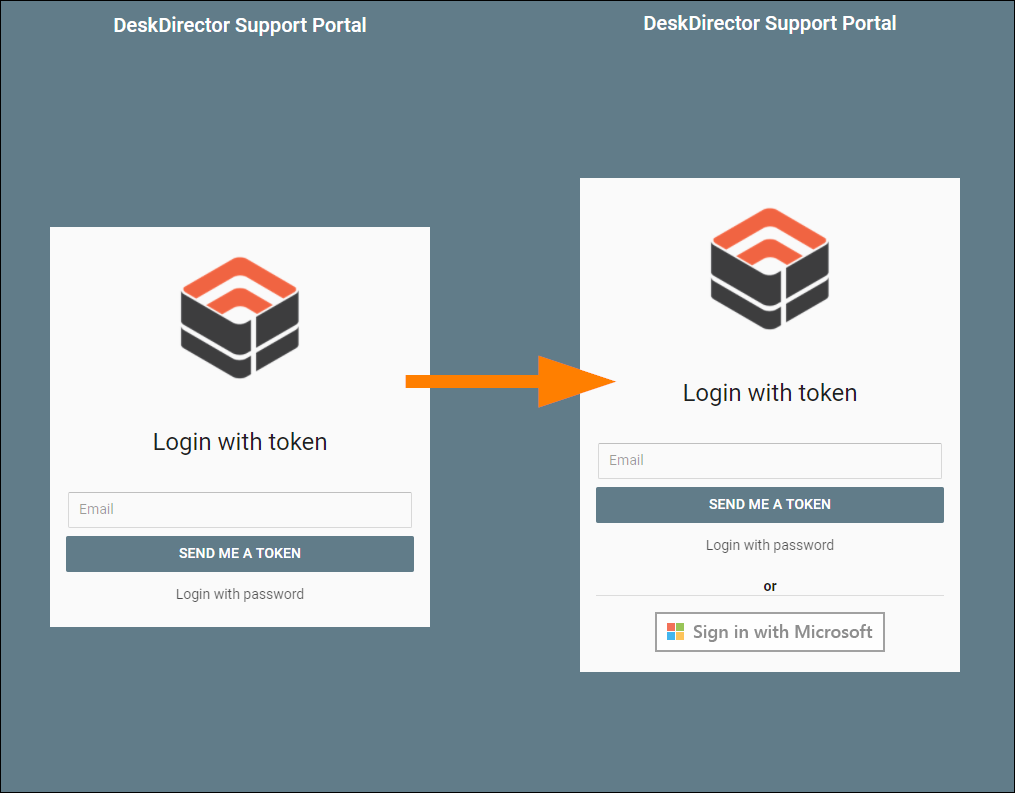
Task: Click the Email field in left login panel
Action: [x=240, y=509]
